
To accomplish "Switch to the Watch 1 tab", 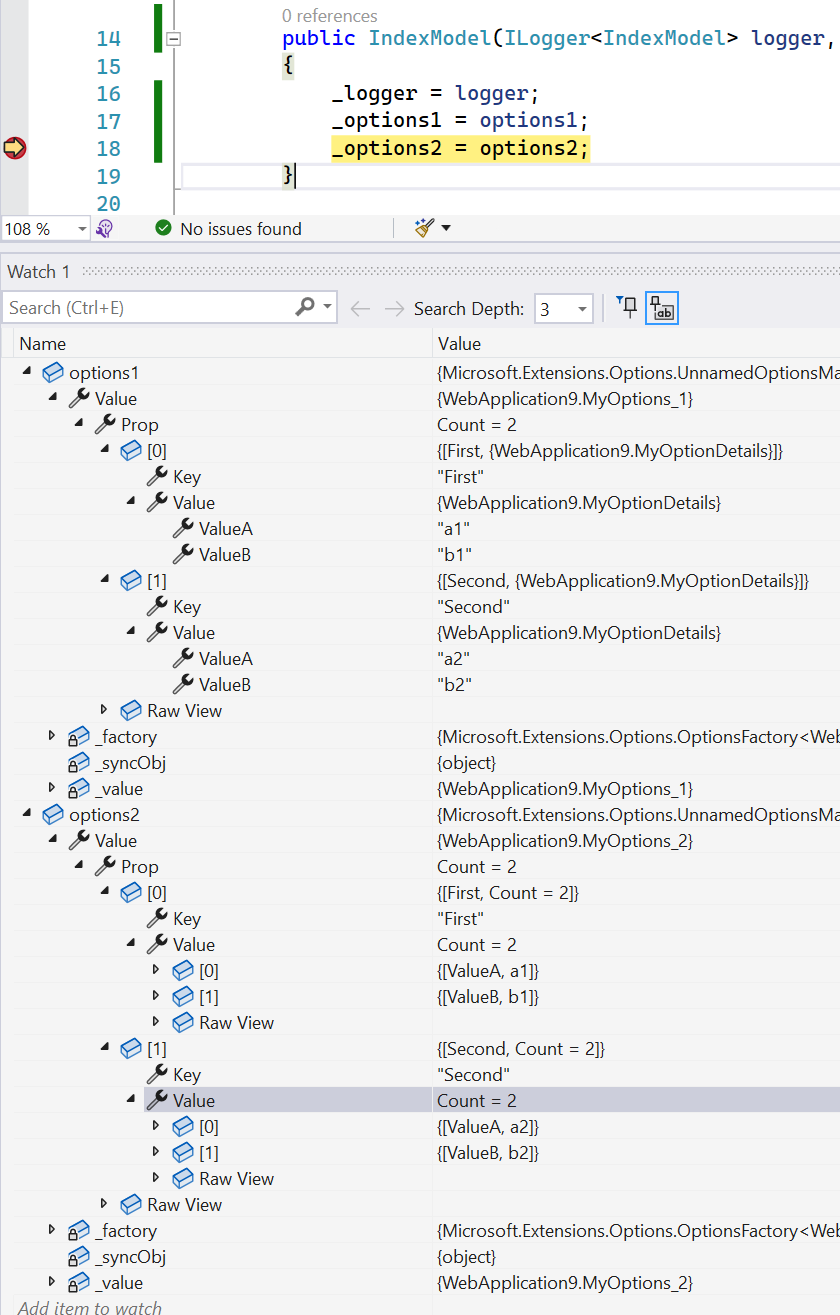I will point(38,271).
